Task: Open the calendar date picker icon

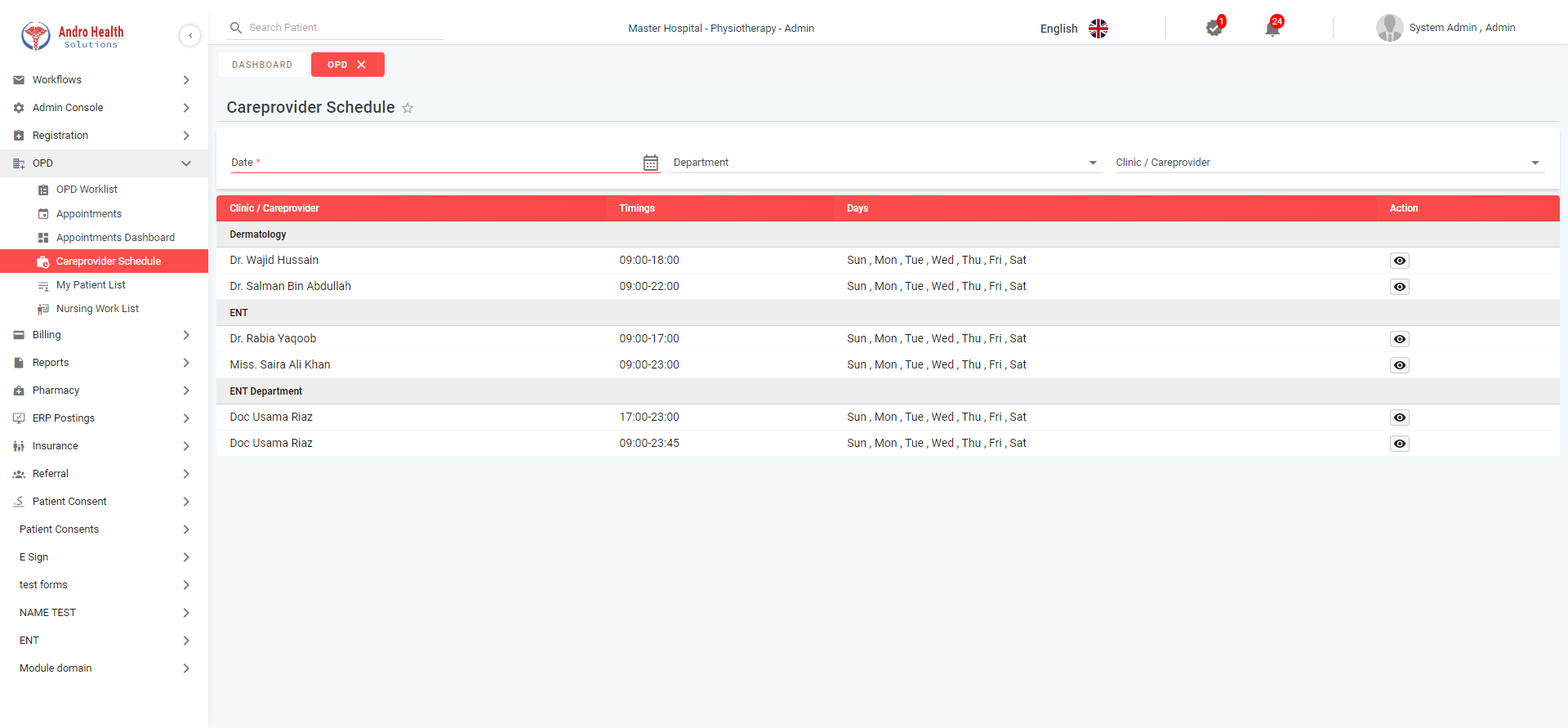Action: click(650, 163)
